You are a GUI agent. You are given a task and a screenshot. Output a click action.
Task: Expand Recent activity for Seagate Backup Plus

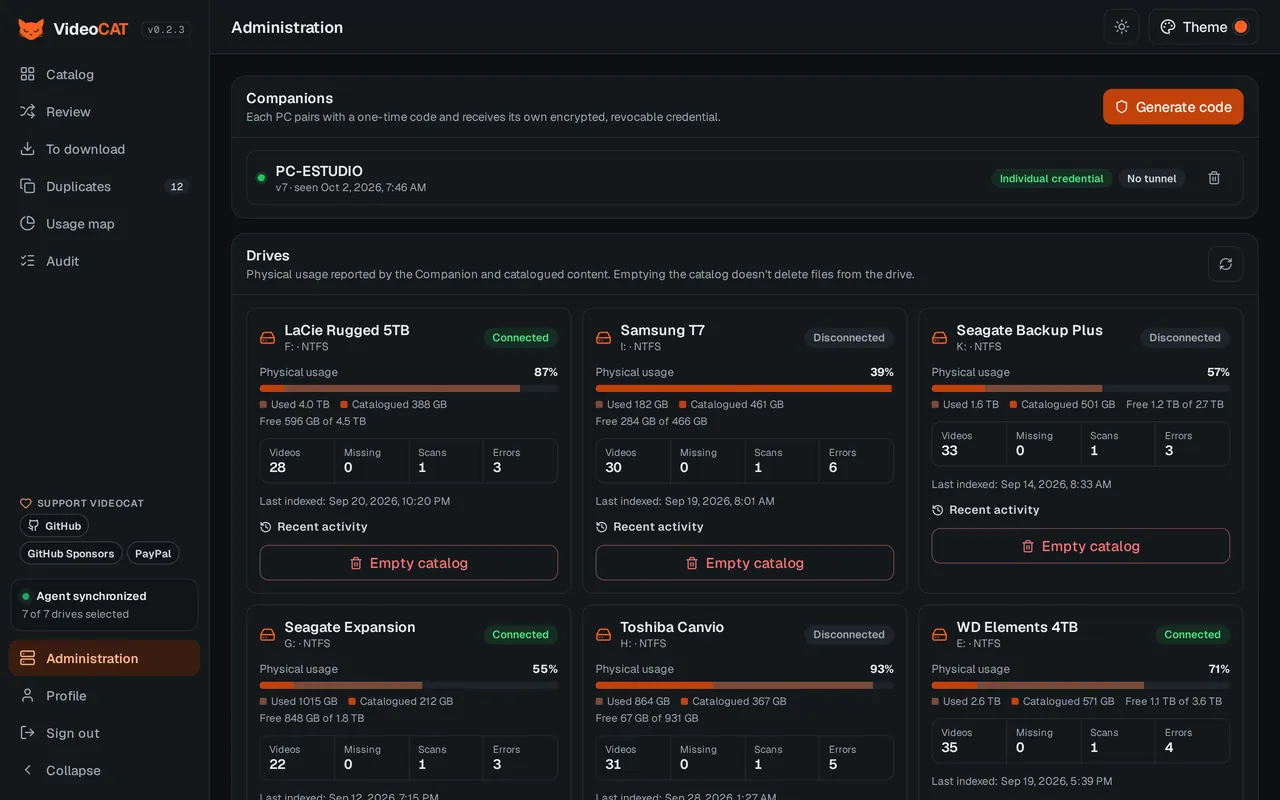986,510
